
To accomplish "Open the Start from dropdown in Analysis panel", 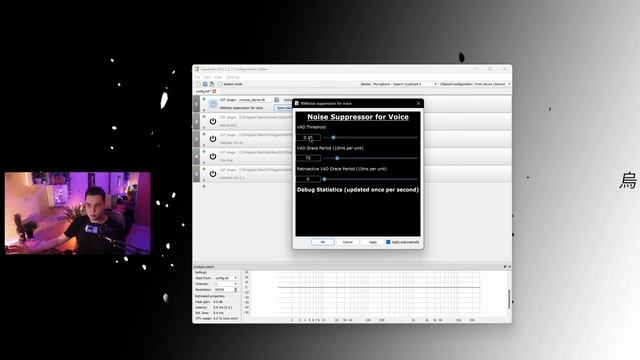I will click(226, 278).
